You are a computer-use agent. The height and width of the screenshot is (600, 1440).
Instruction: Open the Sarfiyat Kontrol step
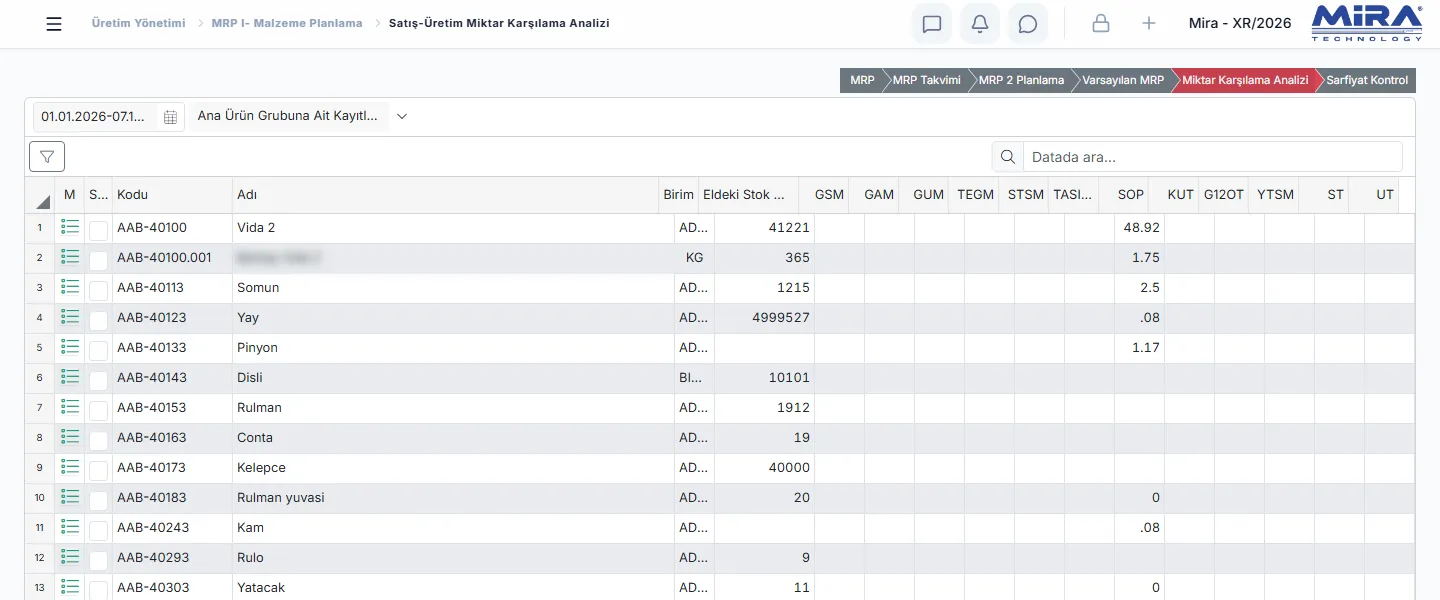click(x=1367, y=80)
